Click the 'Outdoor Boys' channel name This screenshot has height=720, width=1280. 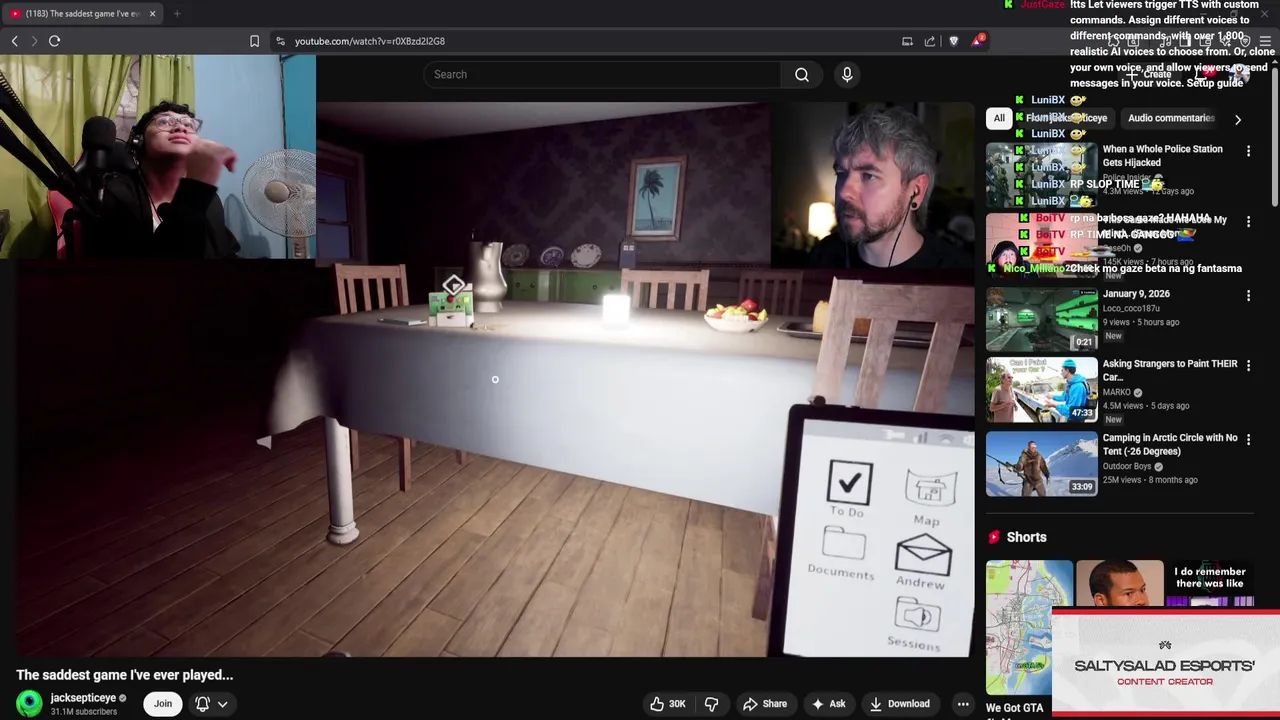pyautogui.click(x=1127, y=466)
